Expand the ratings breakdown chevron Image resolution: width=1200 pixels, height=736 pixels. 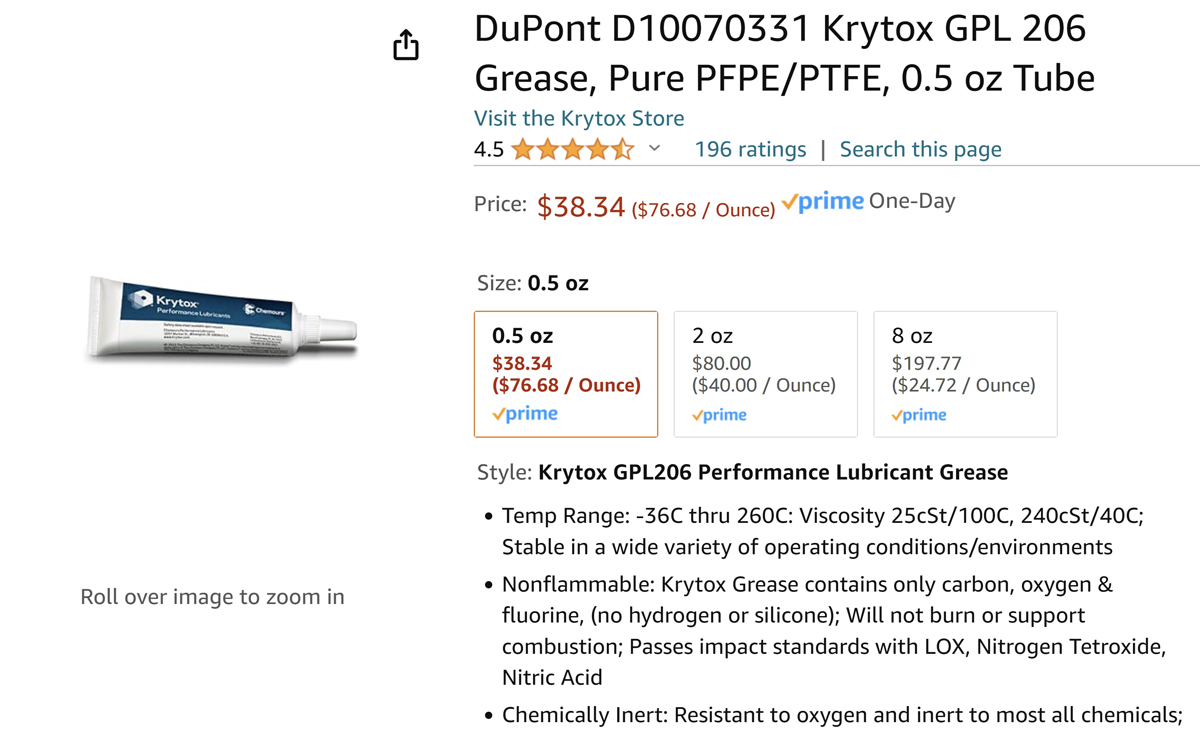pyautogui.click(x=655, y=149)
